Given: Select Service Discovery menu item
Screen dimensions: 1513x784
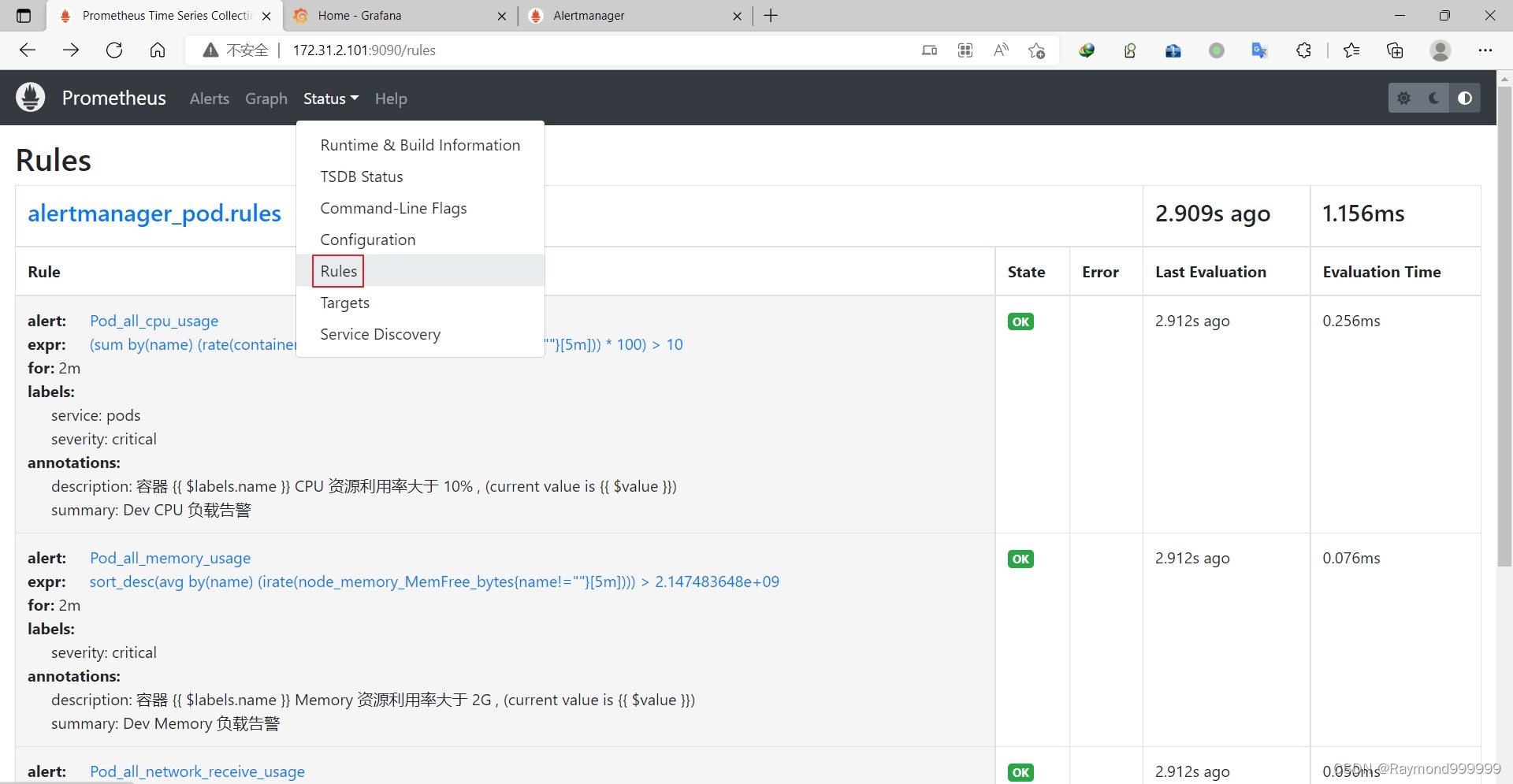Looking at the screenshot, I should (420, 334).
